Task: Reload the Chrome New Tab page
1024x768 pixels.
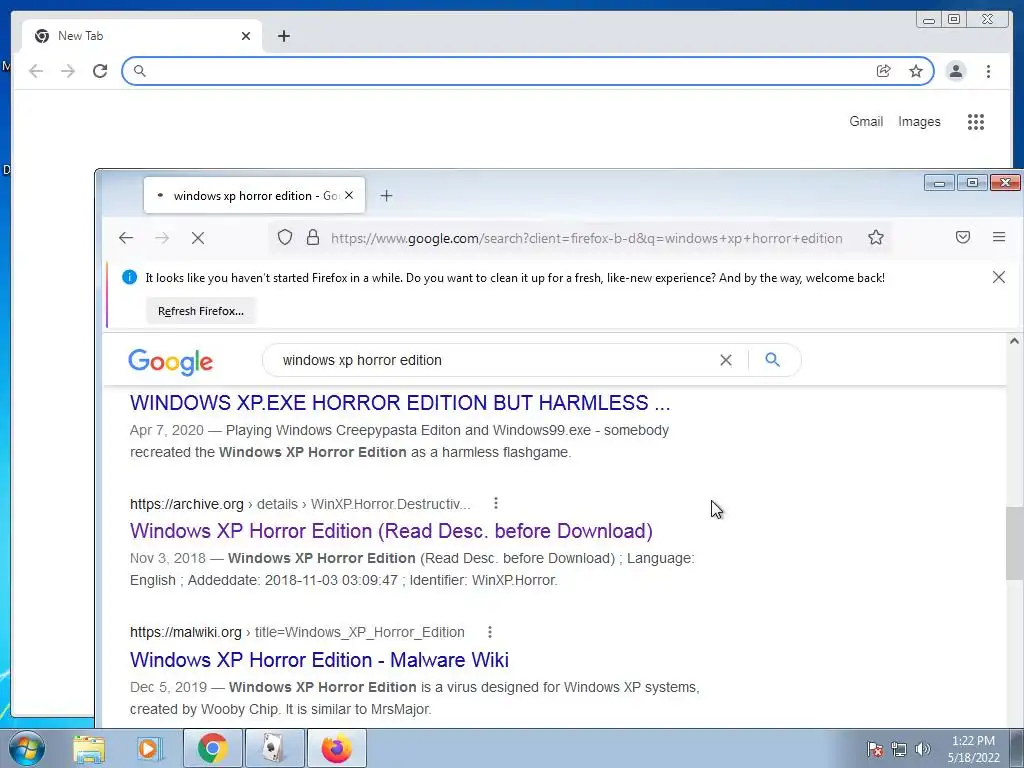Action: [100, 71]
